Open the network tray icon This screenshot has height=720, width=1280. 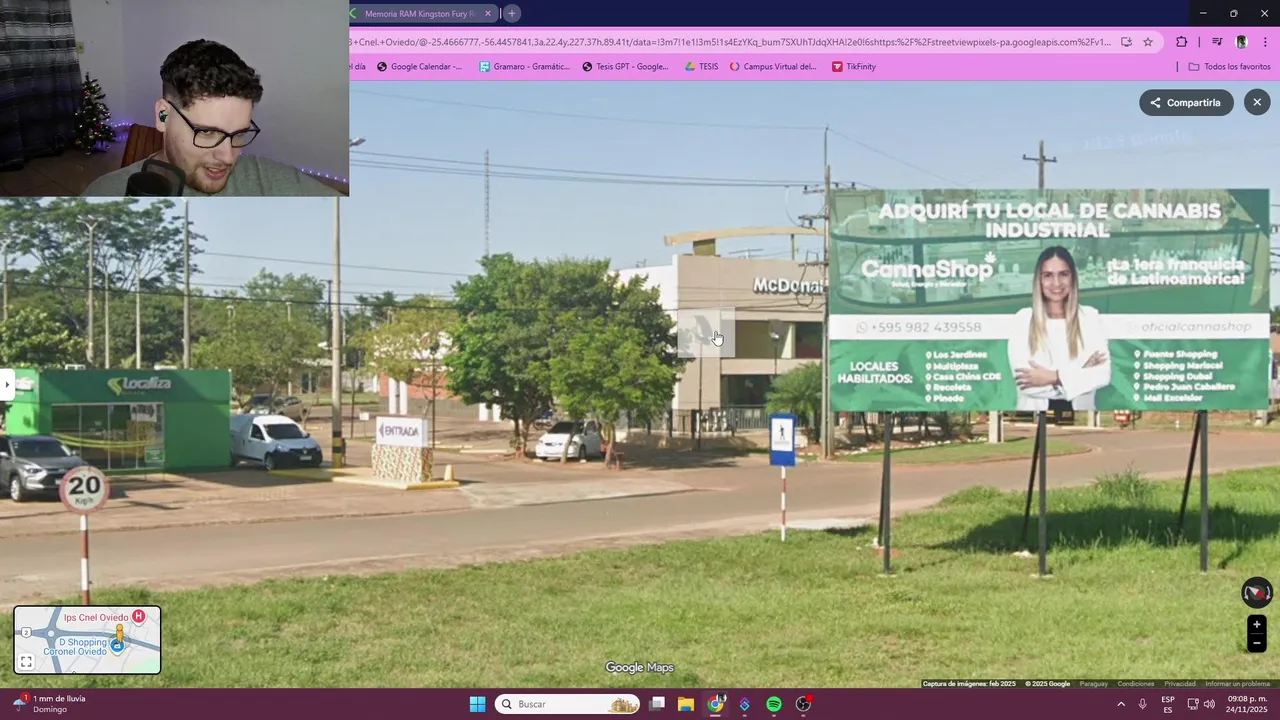coord(1193,704)
